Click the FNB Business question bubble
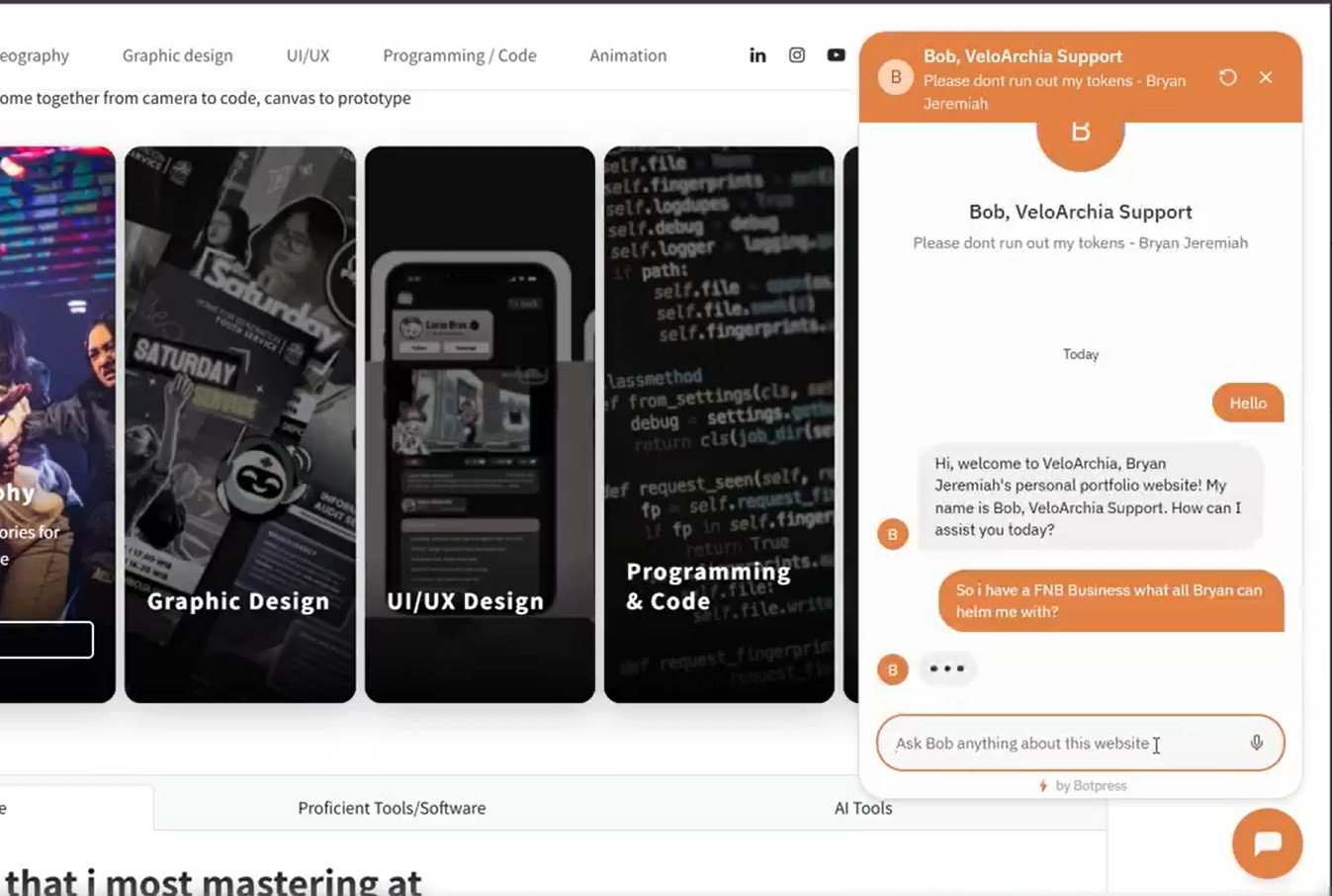The width and height of the screenshot is (1332, 896). (1110, 600)
